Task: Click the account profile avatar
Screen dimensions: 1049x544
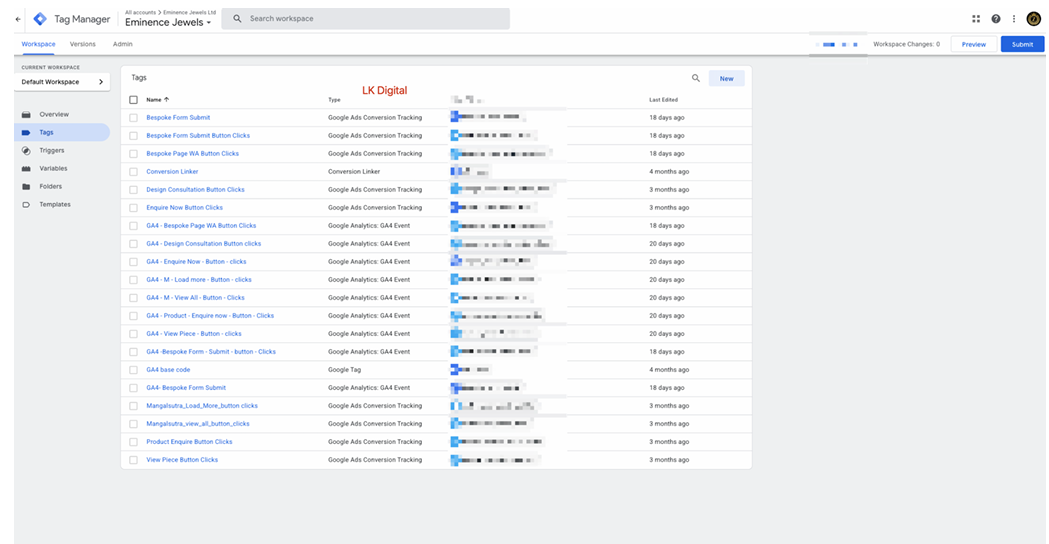Action: coord(1034,19)
